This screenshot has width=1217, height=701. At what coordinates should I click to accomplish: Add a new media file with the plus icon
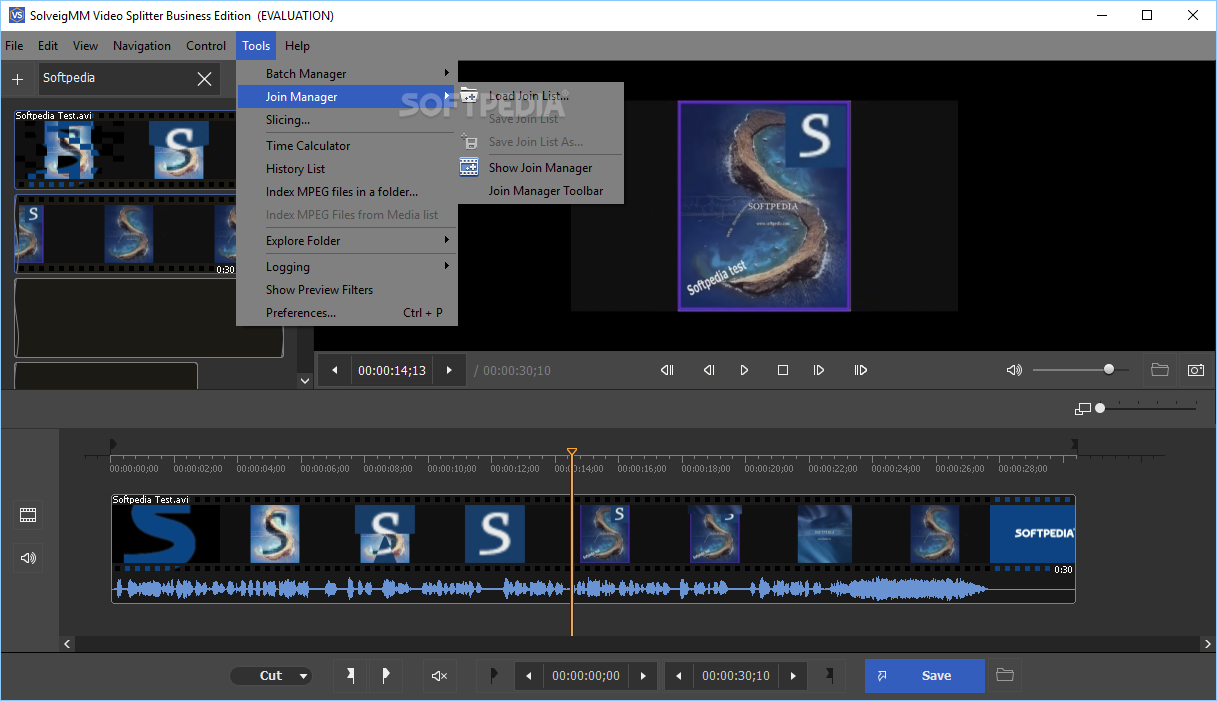point(17,79)
